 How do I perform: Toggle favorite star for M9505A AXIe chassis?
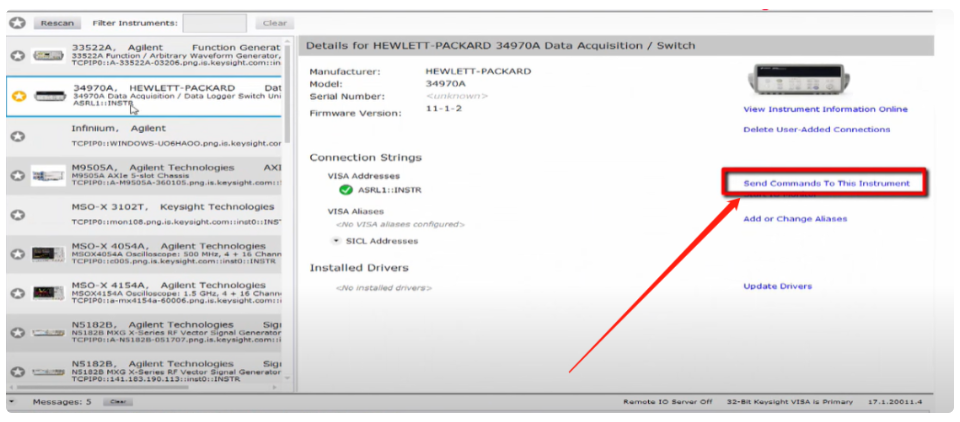point(19,176)
